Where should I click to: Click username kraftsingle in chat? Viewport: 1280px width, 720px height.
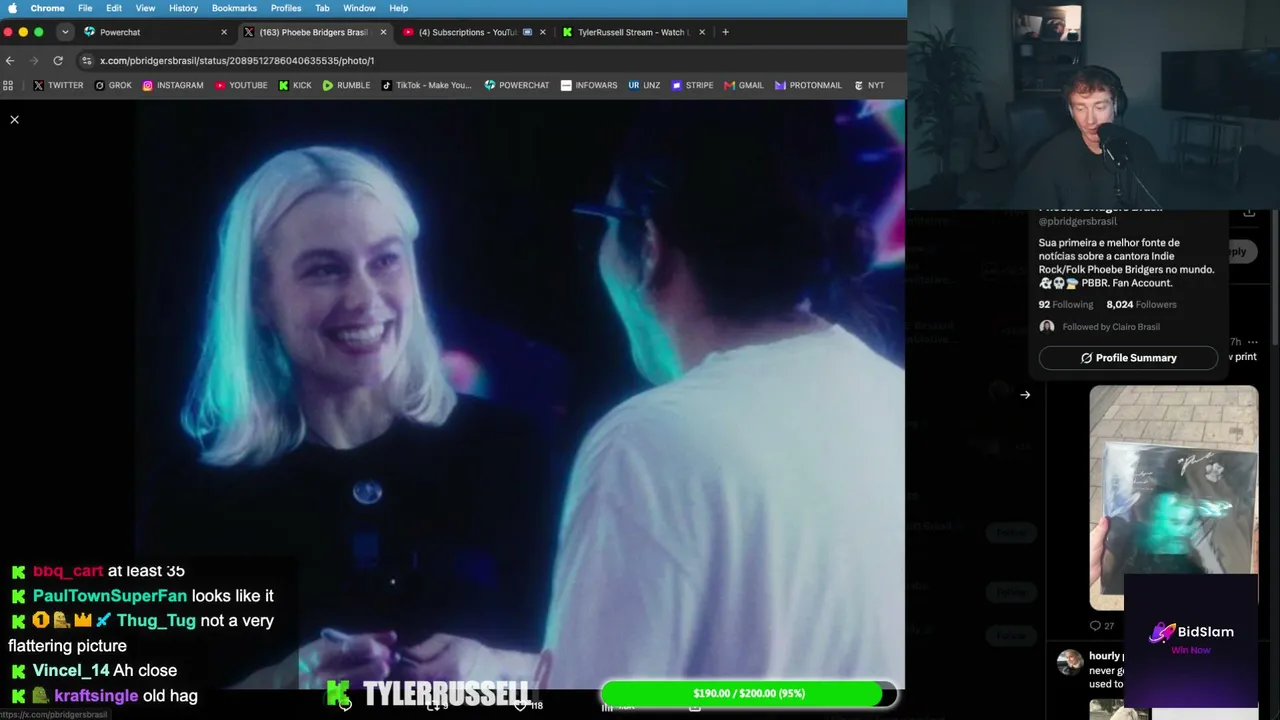tap(96, 696)
